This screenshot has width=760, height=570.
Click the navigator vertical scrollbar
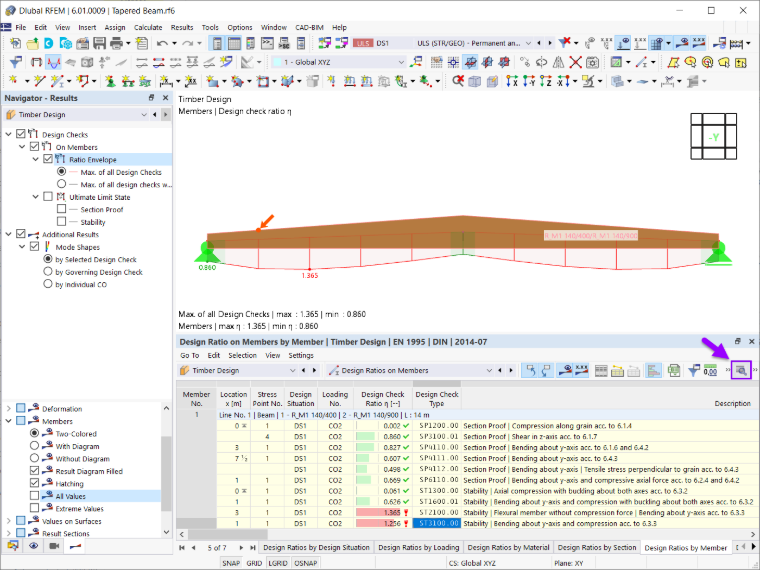(x=166, y=474)
